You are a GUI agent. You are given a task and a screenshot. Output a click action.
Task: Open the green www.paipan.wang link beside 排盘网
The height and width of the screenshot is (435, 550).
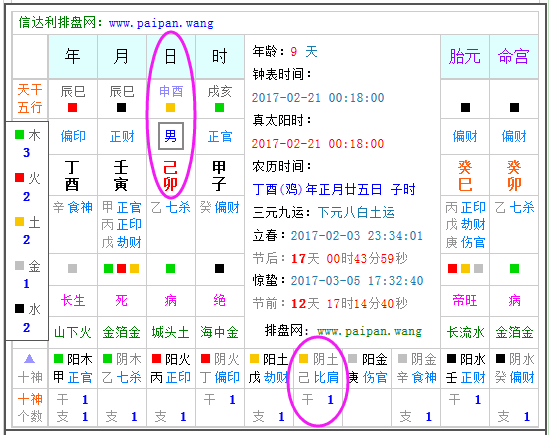(x=369, y=331)
